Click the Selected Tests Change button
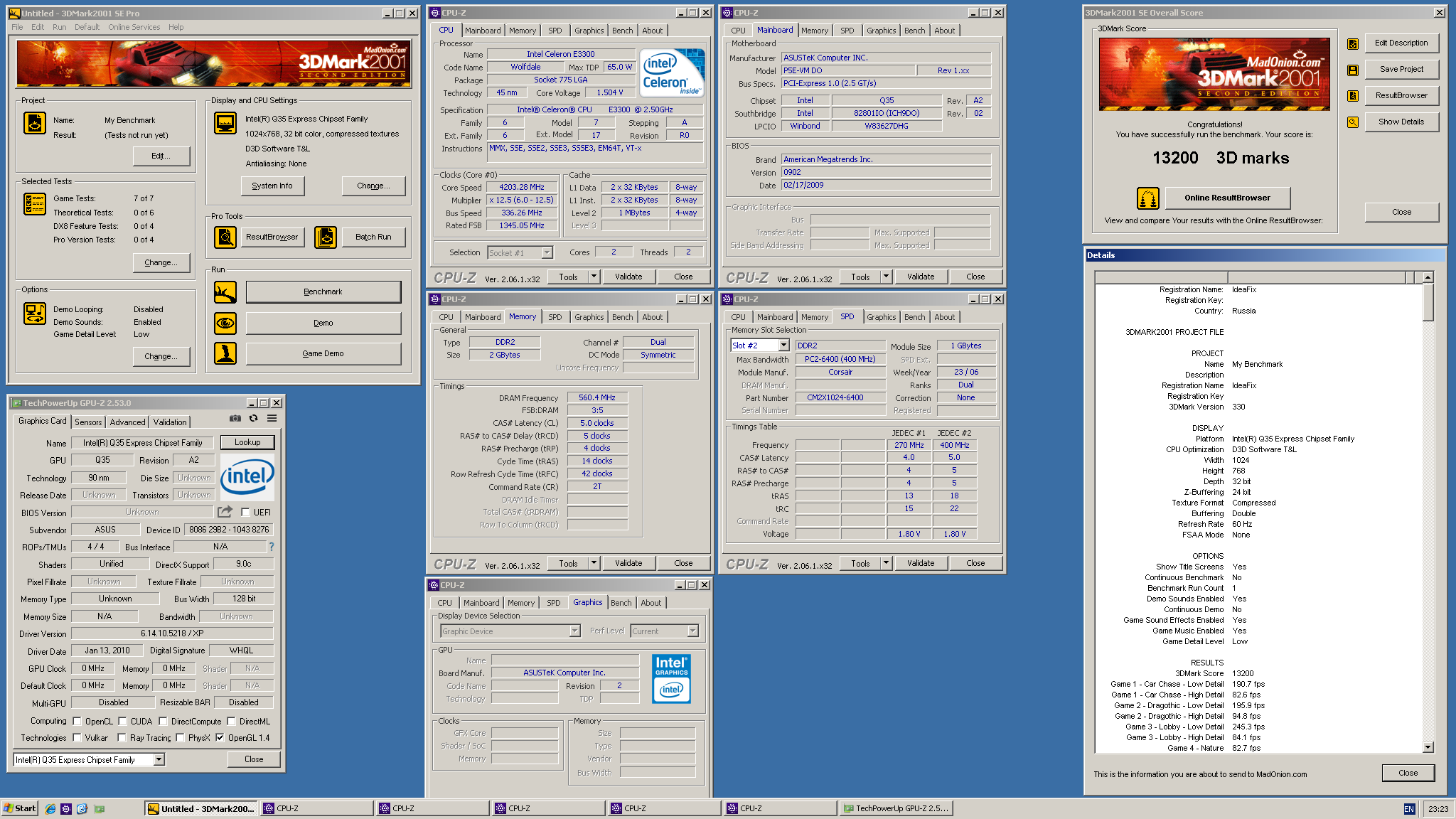Image resolution: width=1456 pixels, height=819 pixels. [x=161, y=262]
